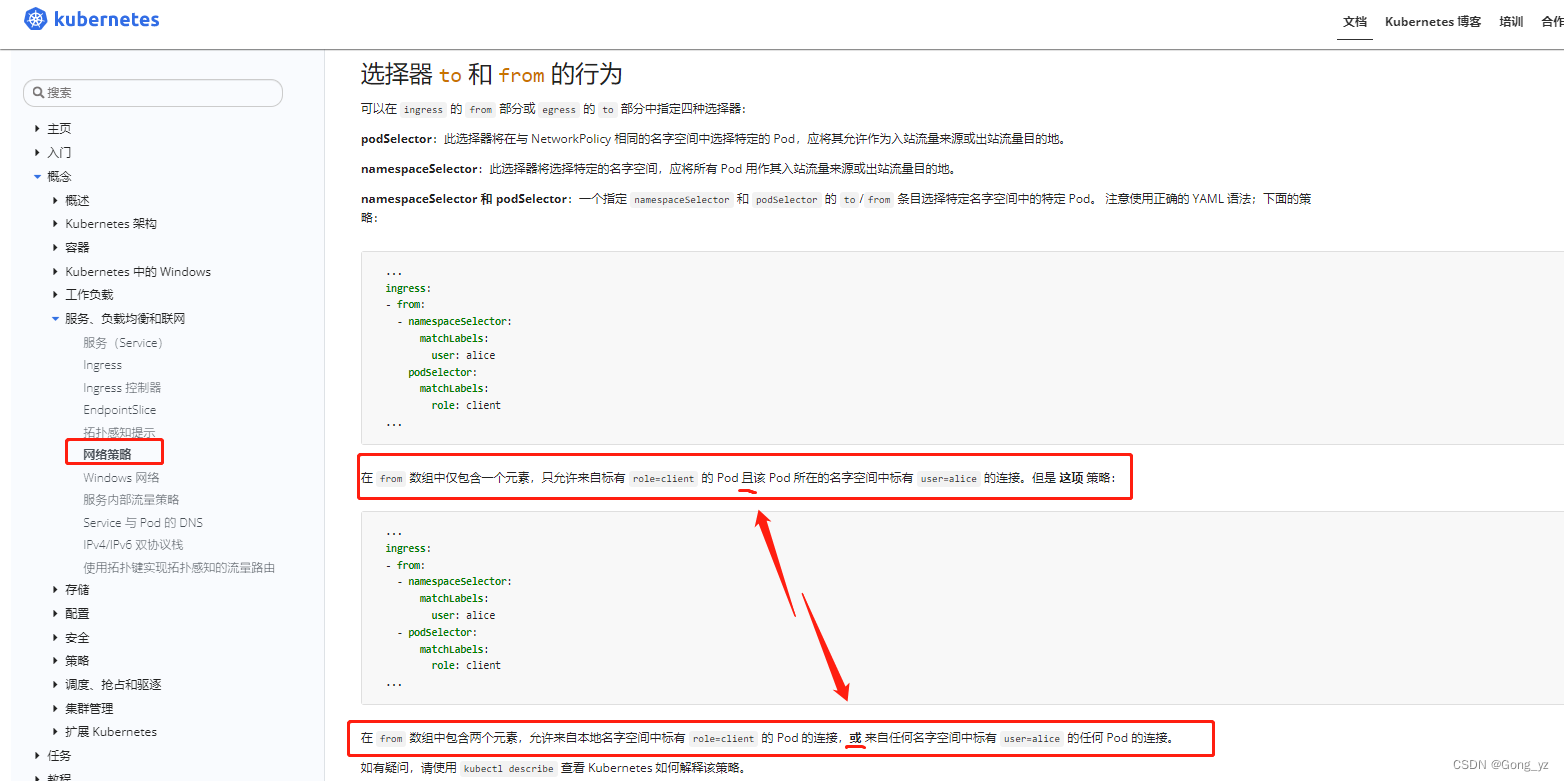Click the 概述 sidebar entry

pyautogui.click(x=77, y=201)
